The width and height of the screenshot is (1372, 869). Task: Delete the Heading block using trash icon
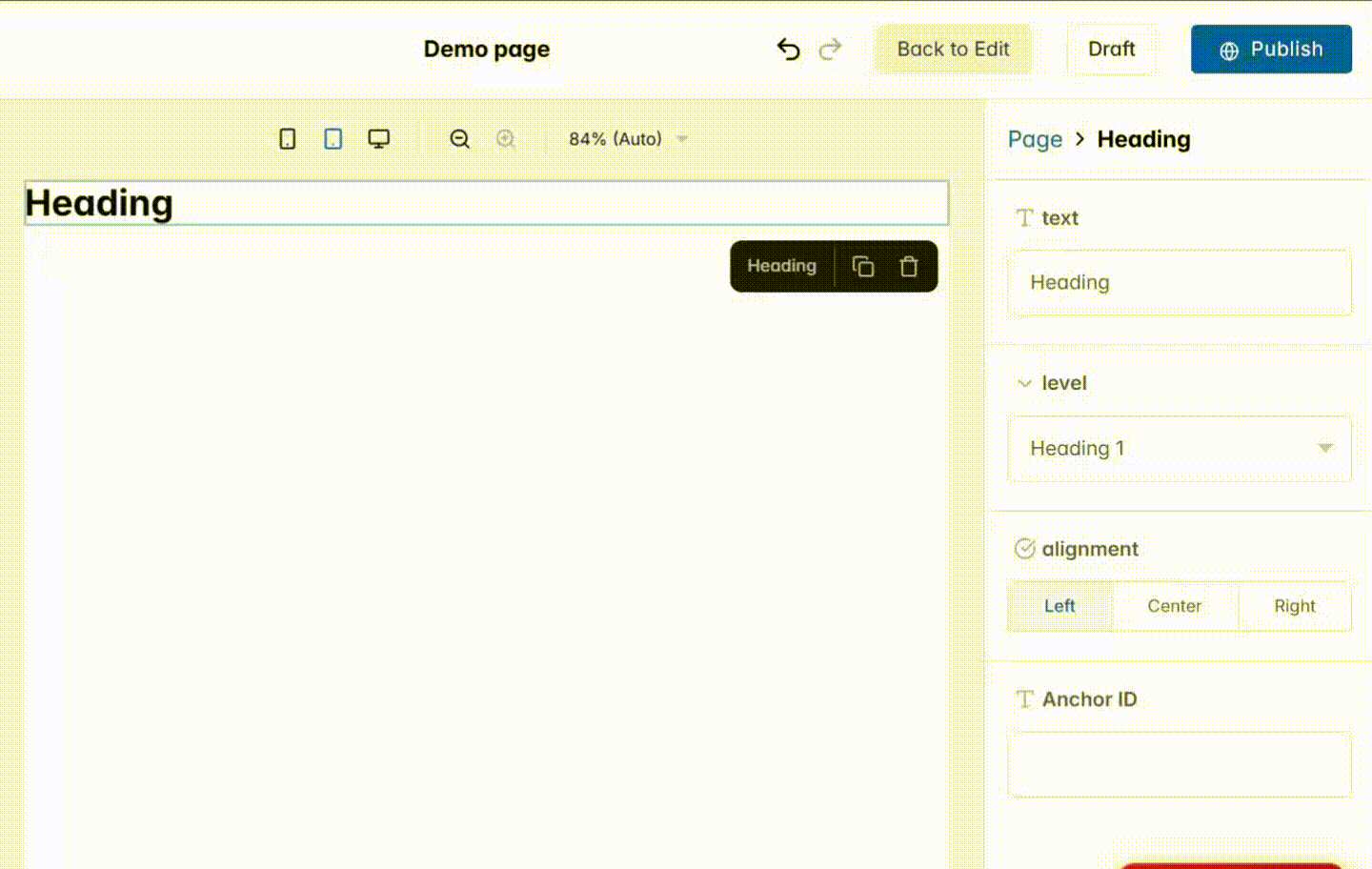pyautogui.click(x=908, y=266)
